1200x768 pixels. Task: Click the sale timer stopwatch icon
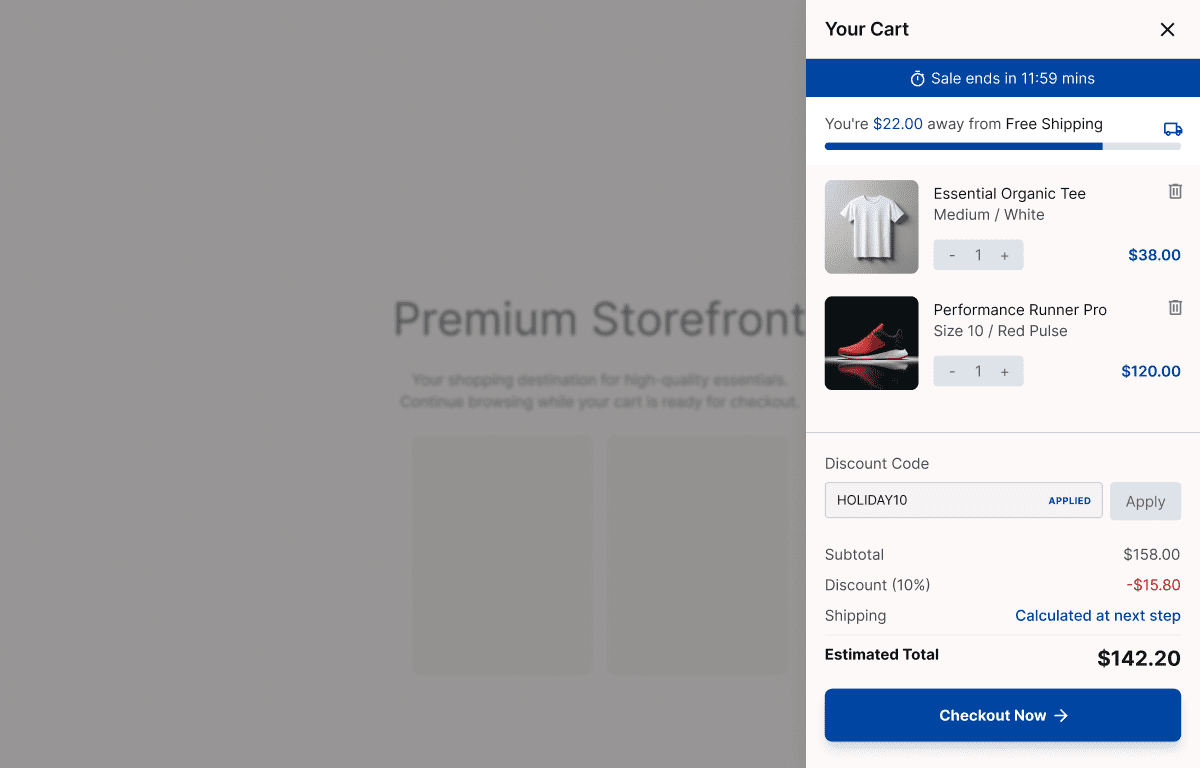click(x=917, y=78)
